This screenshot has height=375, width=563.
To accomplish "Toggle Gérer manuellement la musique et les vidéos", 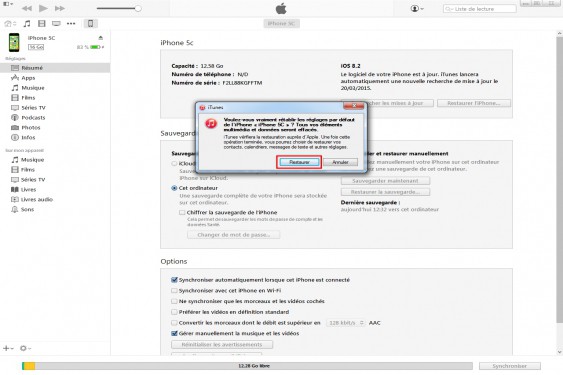I will (x=175, y=333).
